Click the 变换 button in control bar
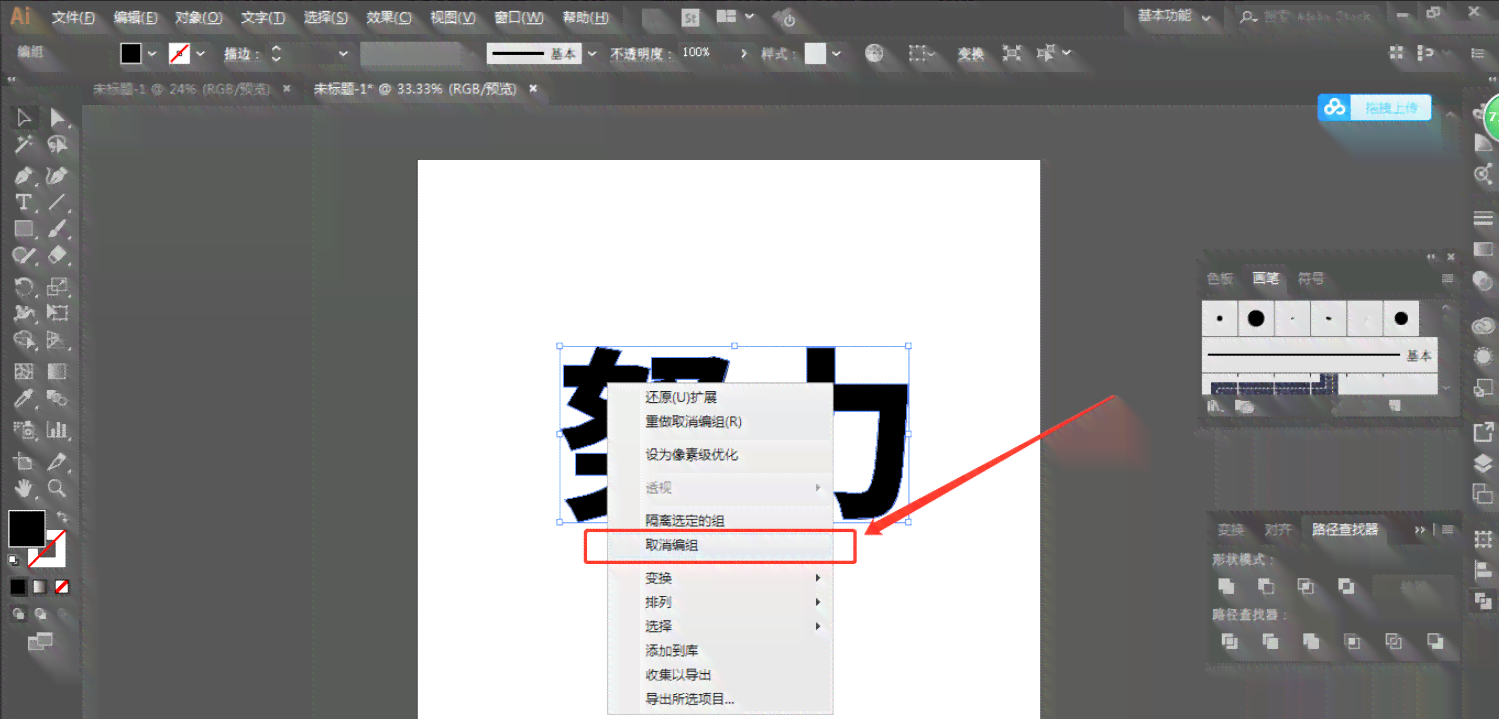Image resolution: width=1499 pixels, height=719 pixels. click(971, 54)
